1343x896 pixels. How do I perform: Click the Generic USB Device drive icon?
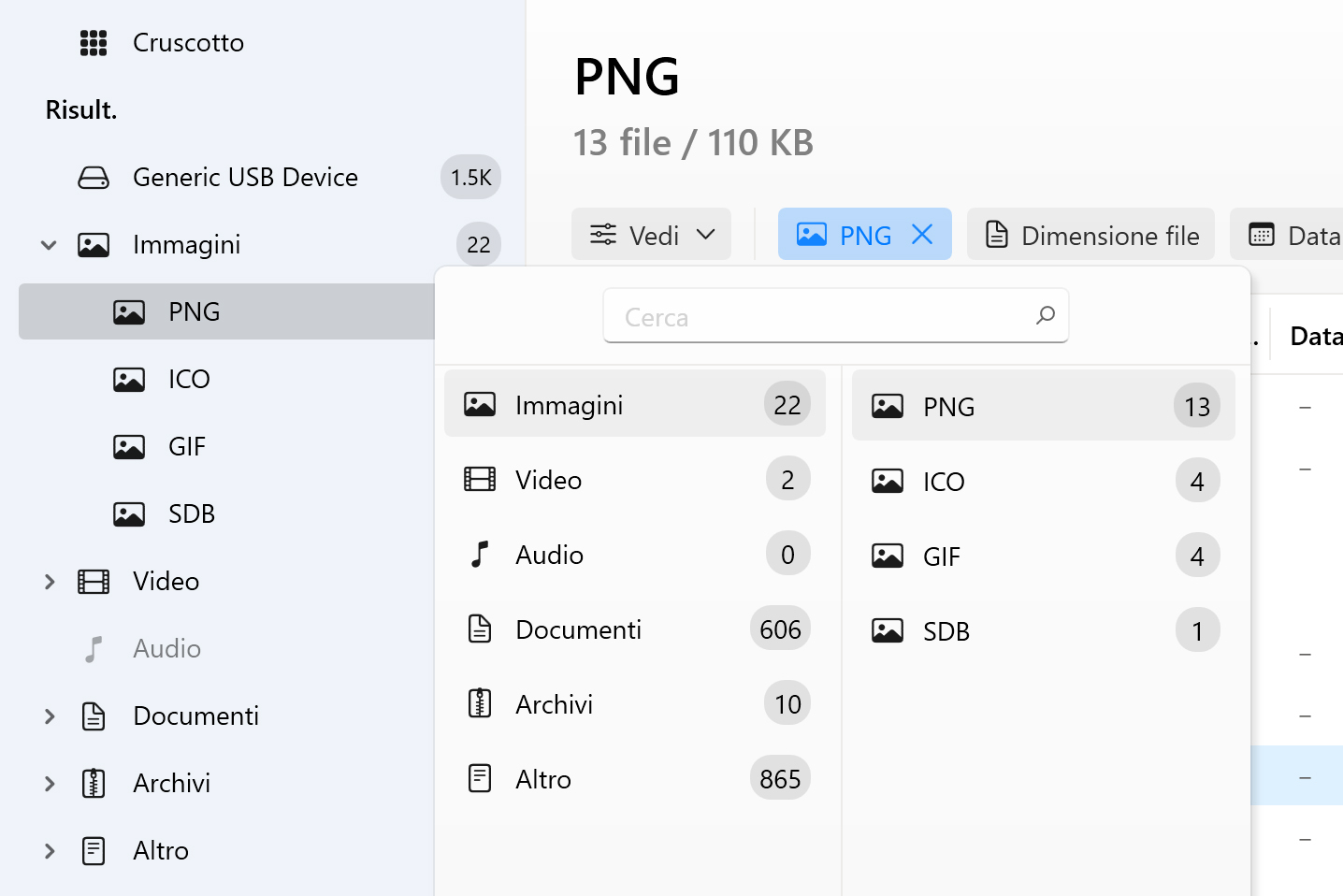[x=94, y=178]
